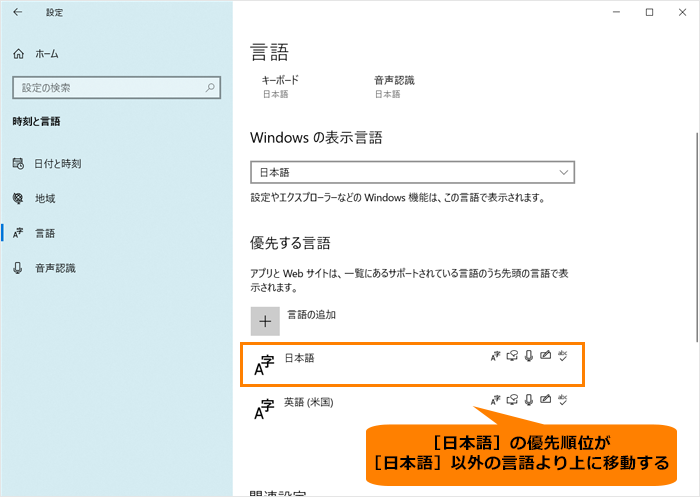Select the 地域 globe icon
This screenshot has width=700, height=497.
[x=18, y=198]
